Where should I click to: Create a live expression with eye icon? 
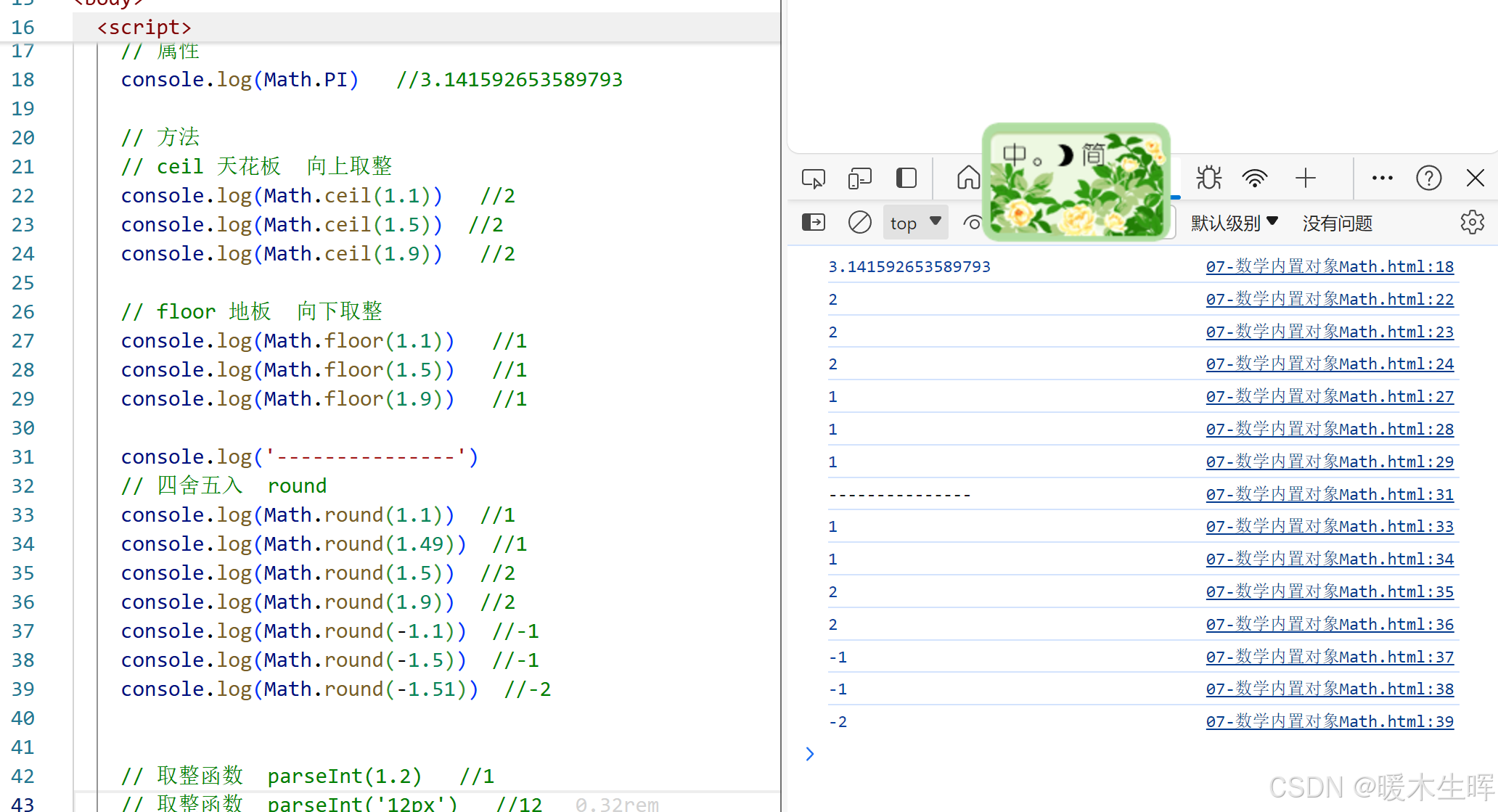pyautogui.click(x=973, y=222)
